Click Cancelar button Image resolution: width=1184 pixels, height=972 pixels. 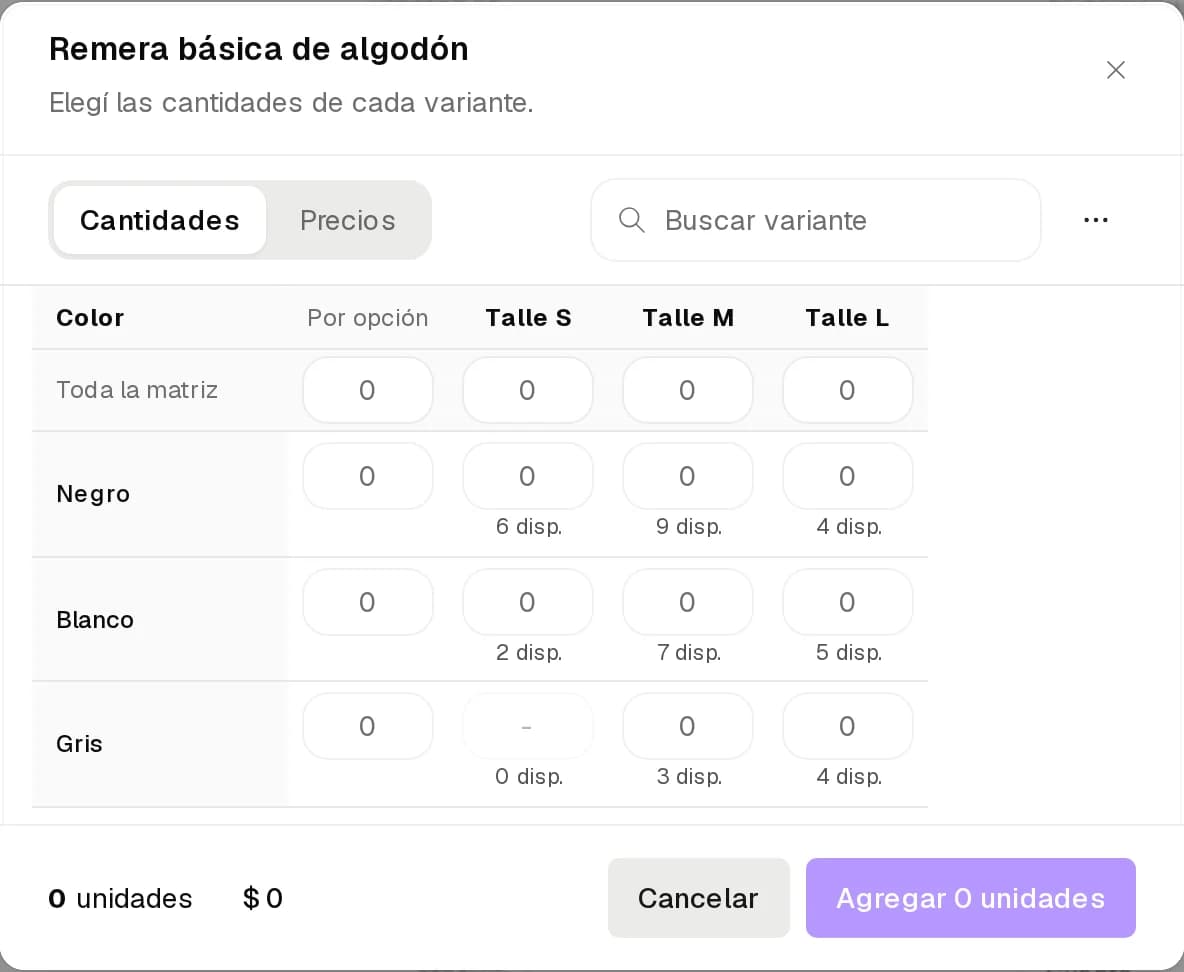(x=698, y=898)
